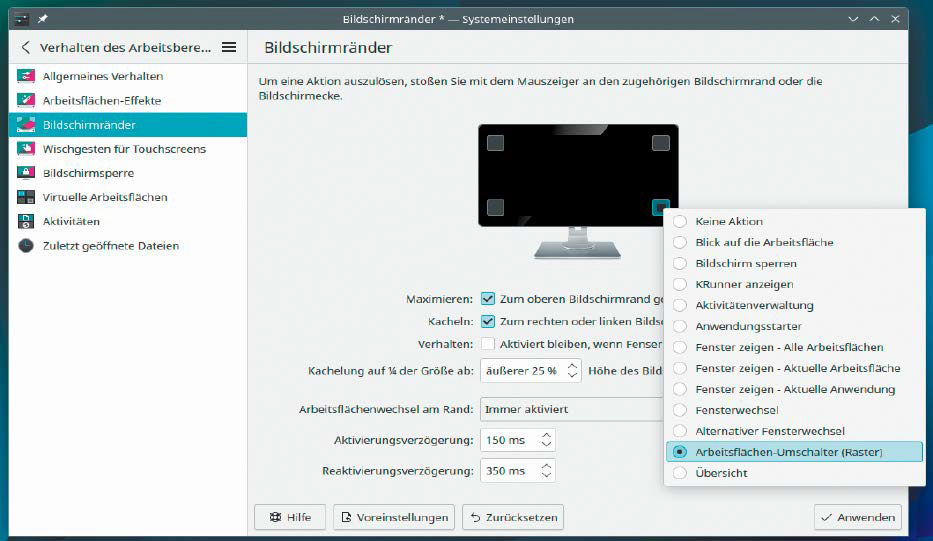Screen dimensions: 933x541
Task: Open Wischgesten für Touchscreens label
Action: tap(124, 149)
